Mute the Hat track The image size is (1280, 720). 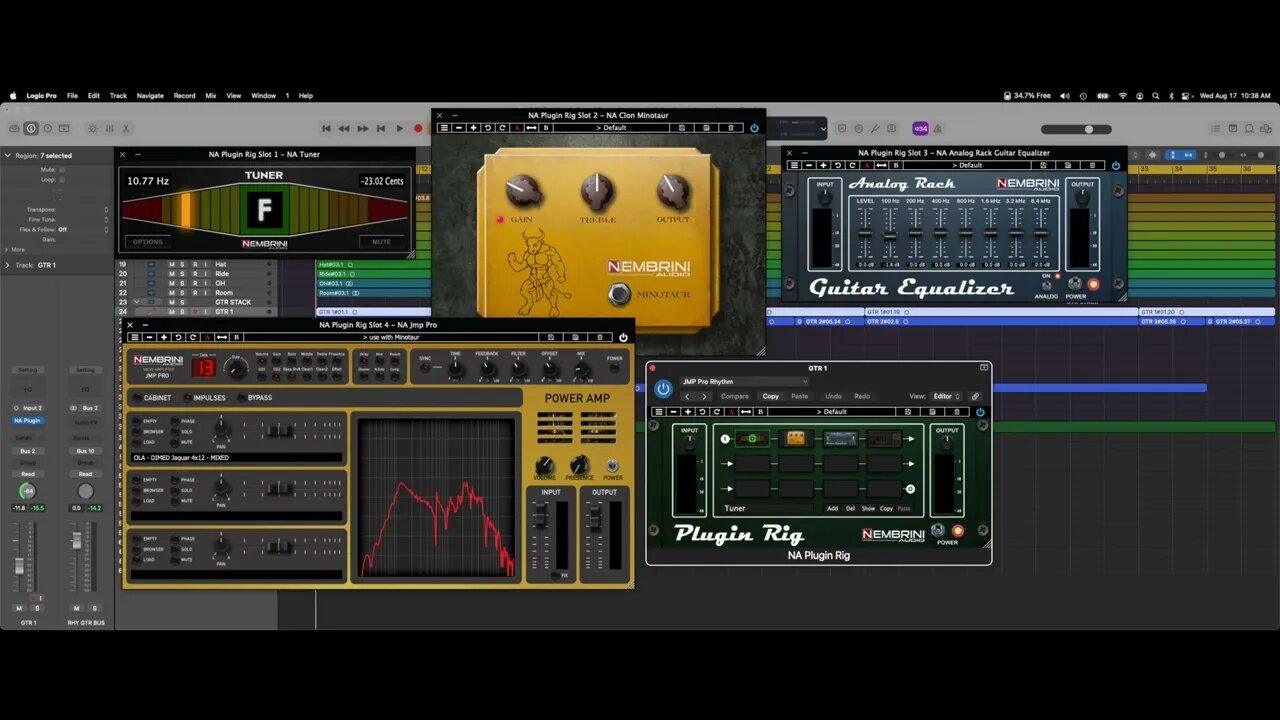[171, 265]
